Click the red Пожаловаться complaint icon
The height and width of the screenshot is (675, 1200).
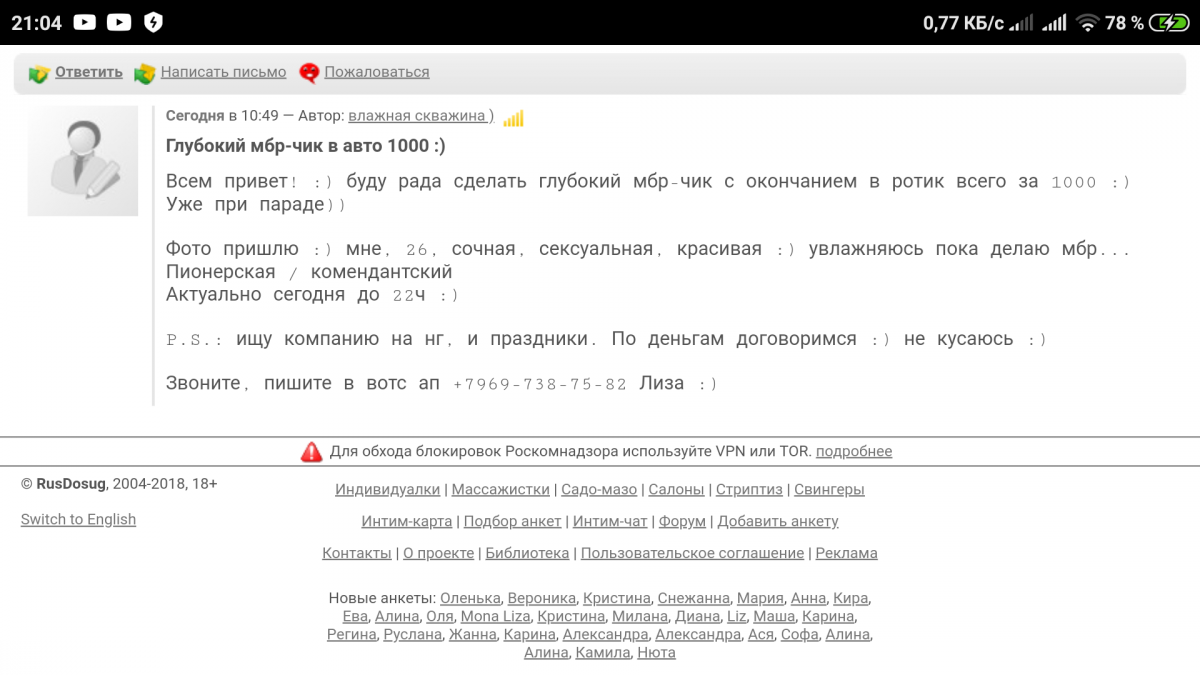coord(309,73)
